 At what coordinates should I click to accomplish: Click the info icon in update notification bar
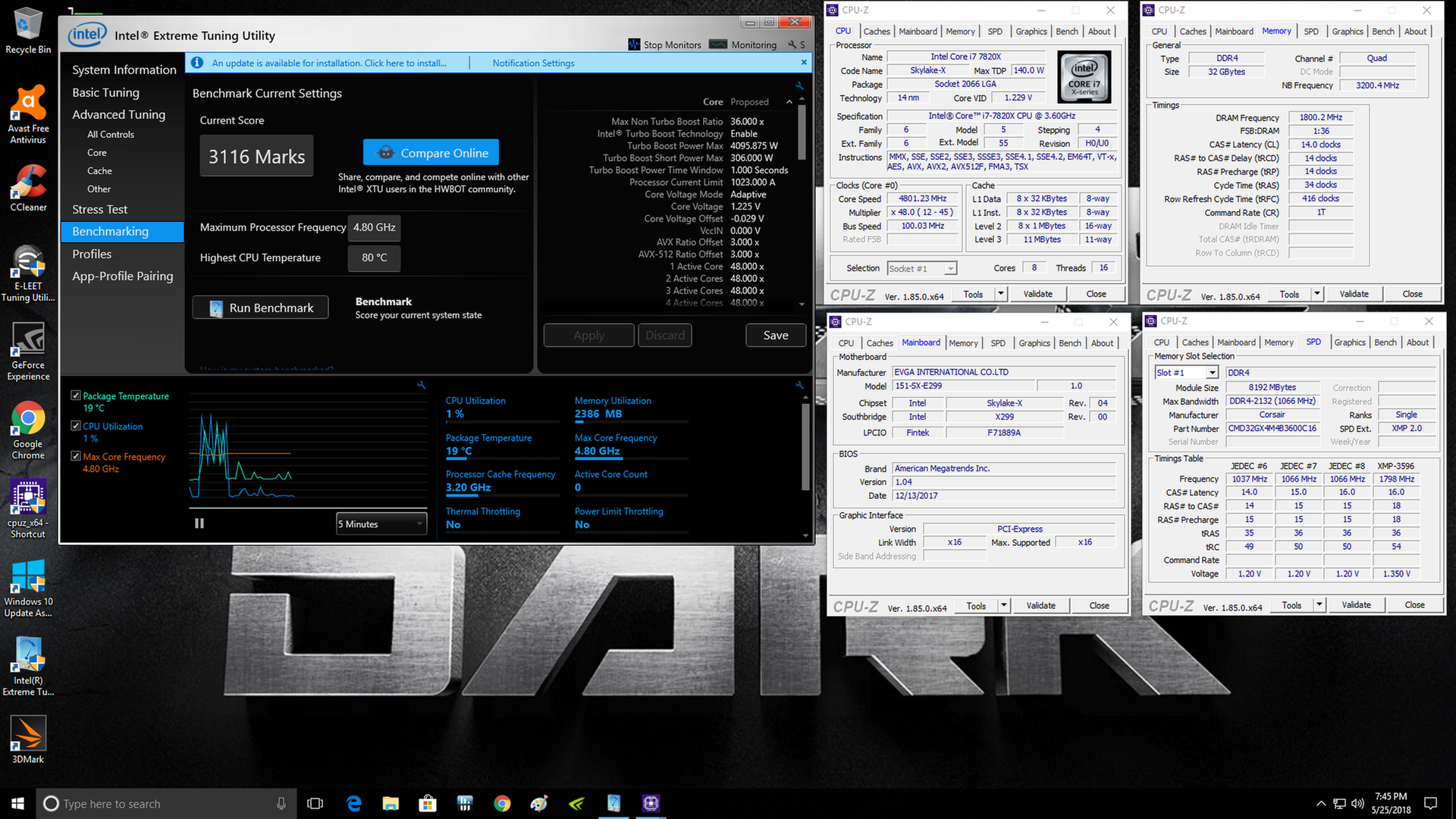pos(197,63)
